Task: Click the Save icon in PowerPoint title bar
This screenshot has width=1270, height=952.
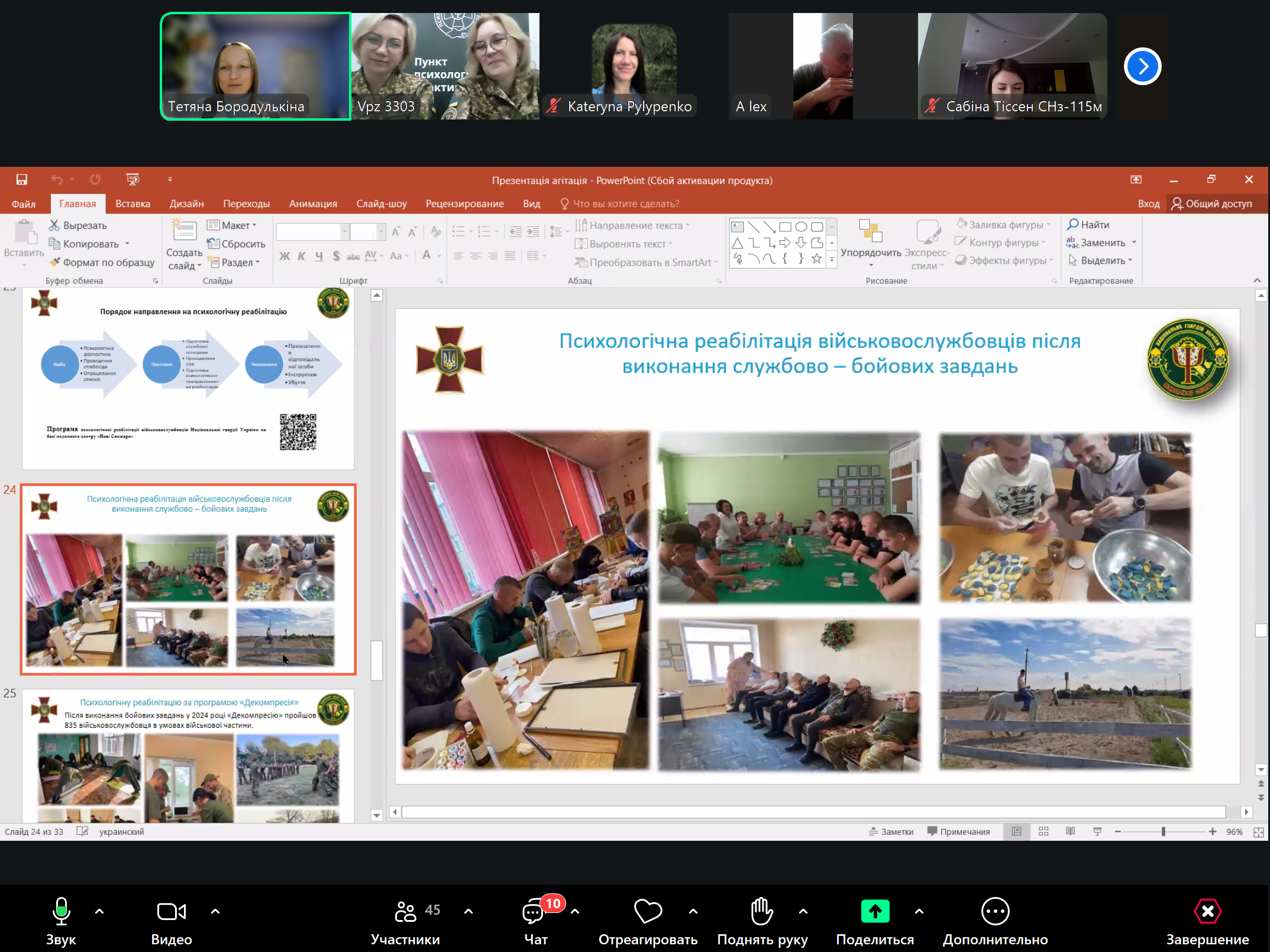Action: pos(22,179)
